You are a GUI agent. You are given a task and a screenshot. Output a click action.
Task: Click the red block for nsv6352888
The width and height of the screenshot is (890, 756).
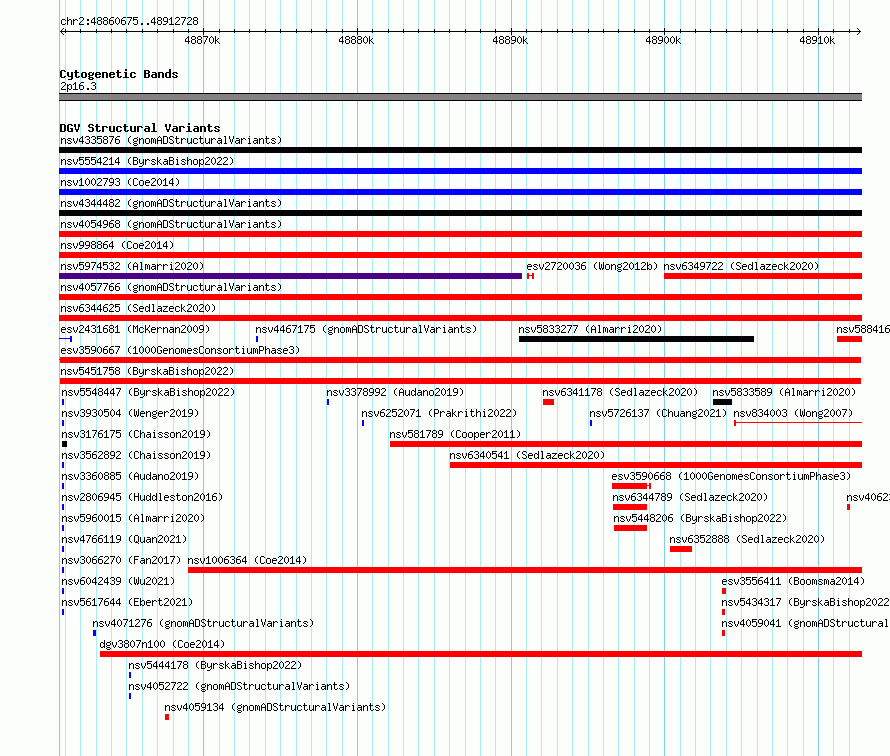pyautogui.click(x=681, y=549)
